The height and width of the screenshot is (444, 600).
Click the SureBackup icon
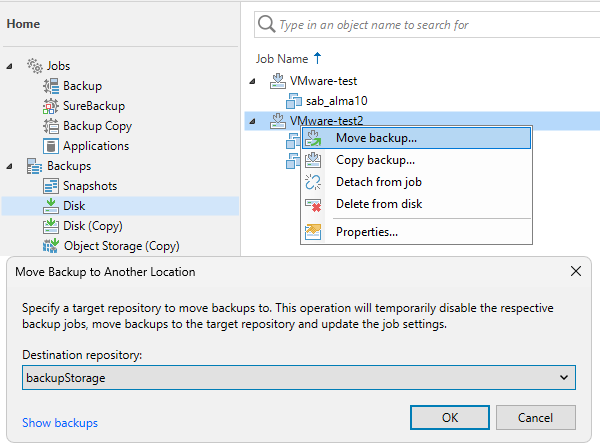tap(51, 106)
